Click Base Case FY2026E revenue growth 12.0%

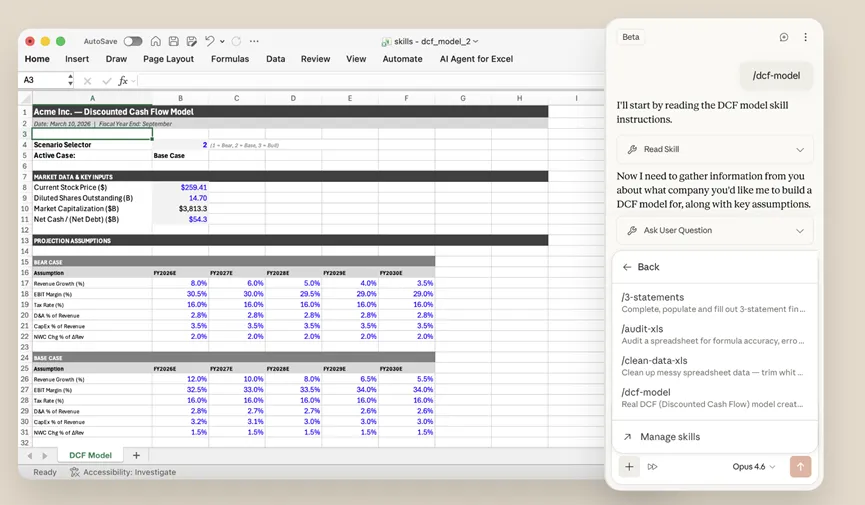click(x=180, y=379)
